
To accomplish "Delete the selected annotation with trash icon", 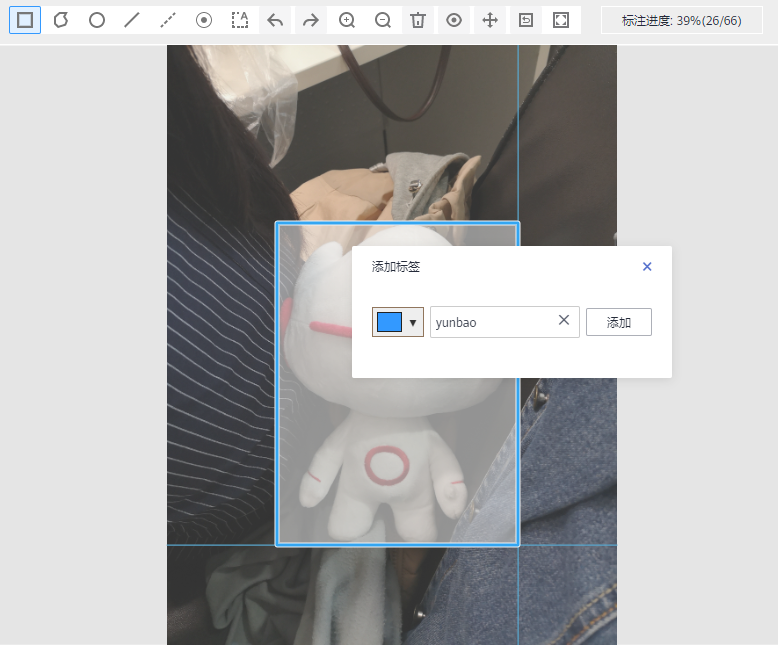I will pos(418,20).
